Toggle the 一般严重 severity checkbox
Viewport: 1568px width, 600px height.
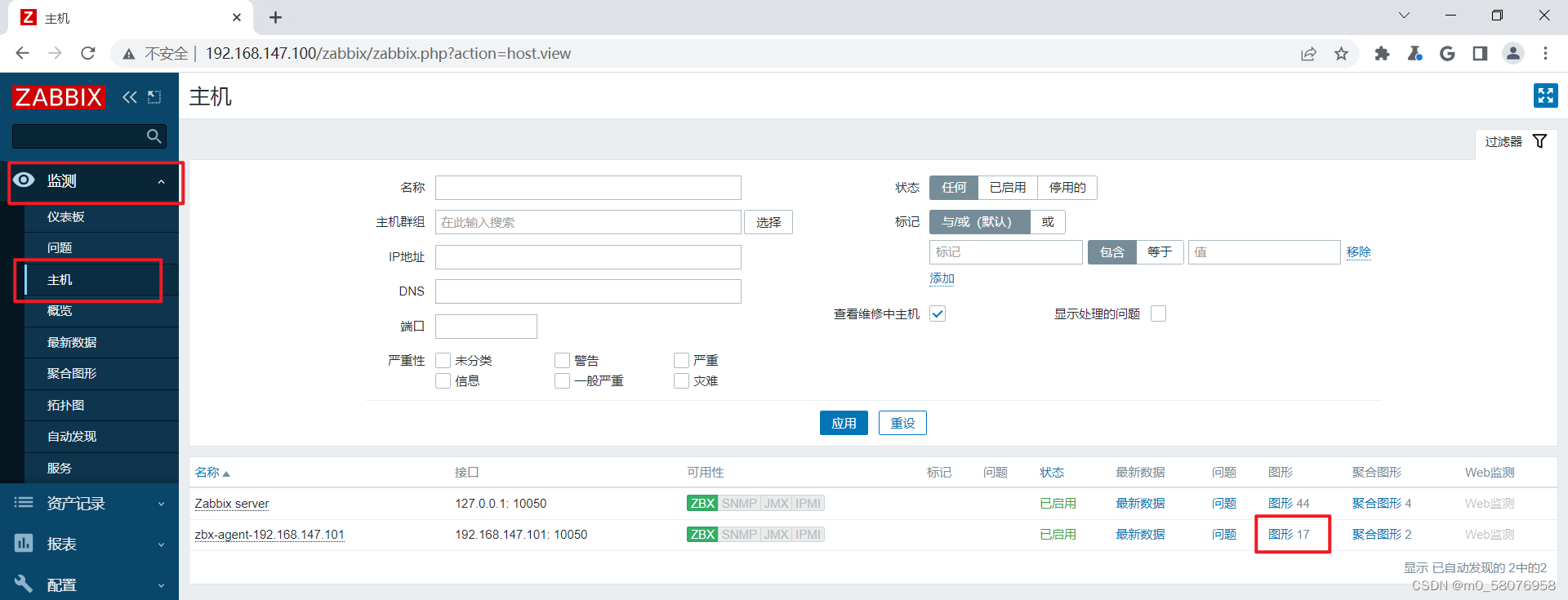click(x=562, y=380)
